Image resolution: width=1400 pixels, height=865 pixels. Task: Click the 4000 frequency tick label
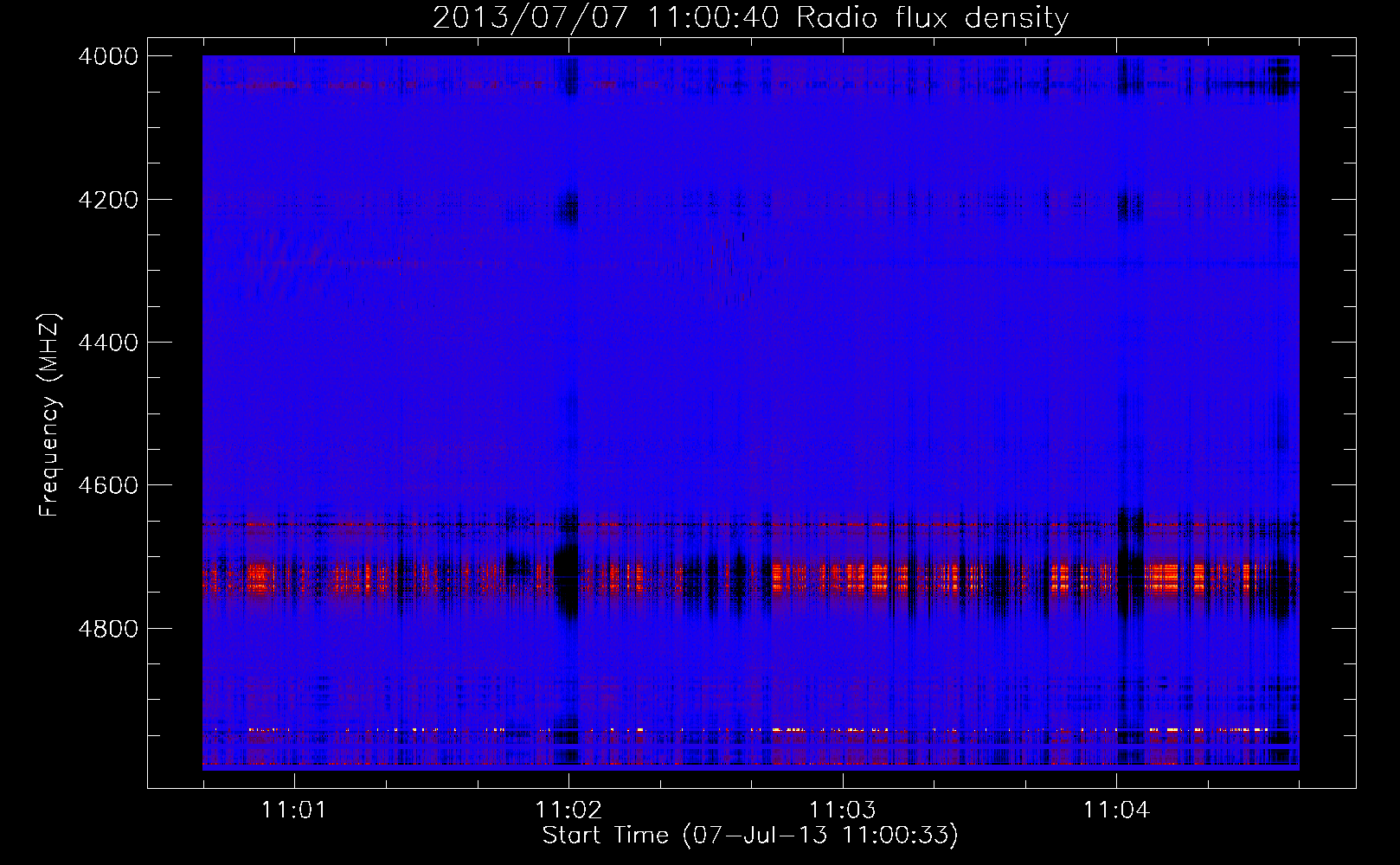[108, 56]
